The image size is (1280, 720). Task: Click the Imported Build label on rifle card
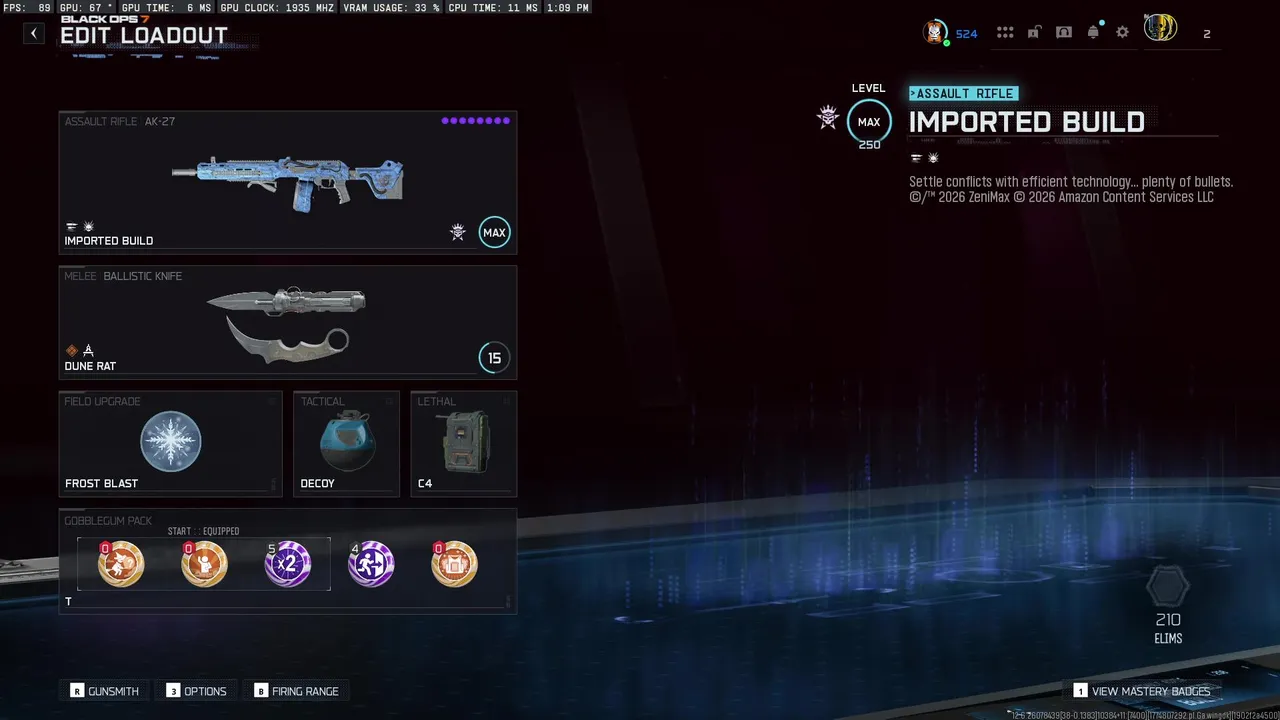tap(109, 241)
